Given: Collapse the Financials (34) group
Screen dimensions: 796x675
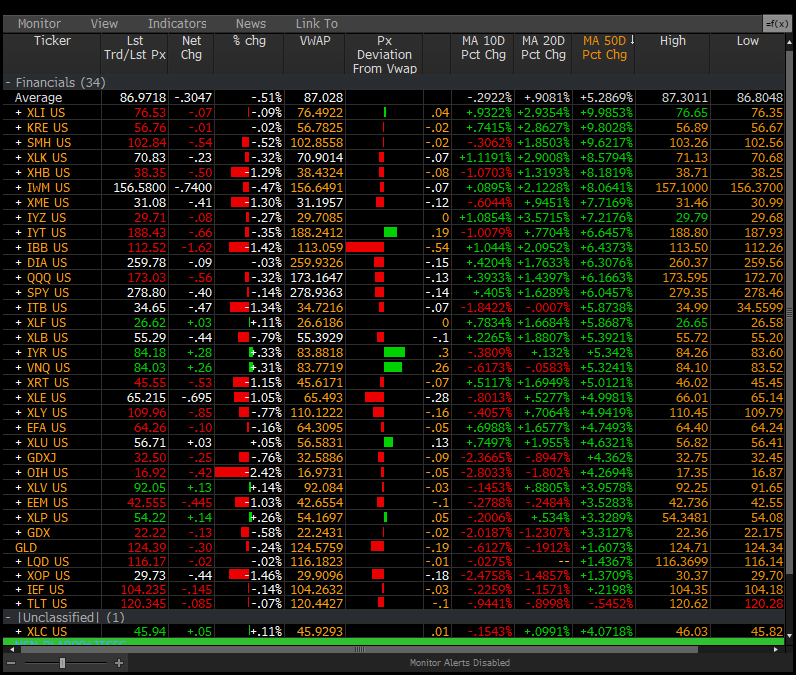Looking at the screenshot, I should click(8, 83).
